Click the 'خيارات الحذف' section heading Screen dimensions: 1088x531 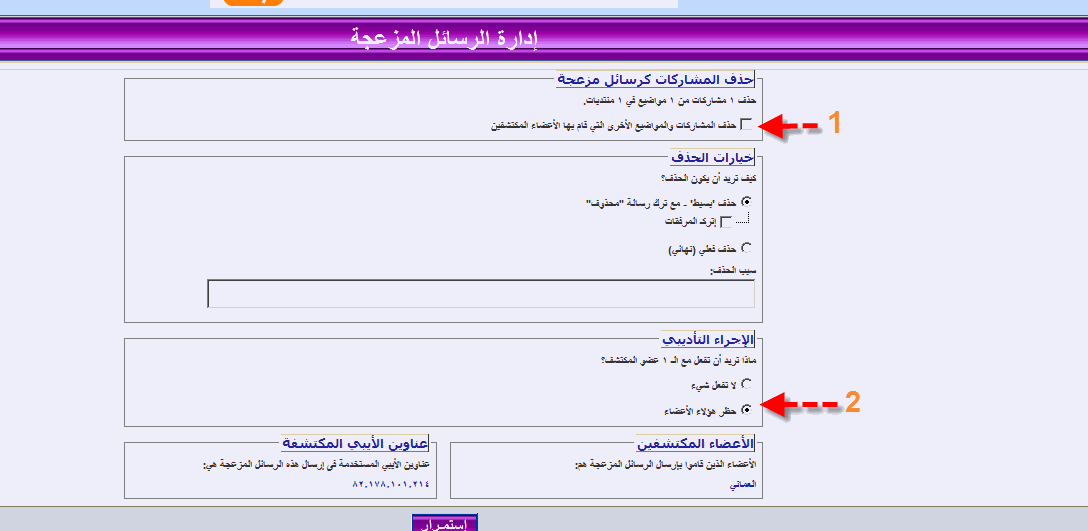pyautogui.click(x=712, y=157)
